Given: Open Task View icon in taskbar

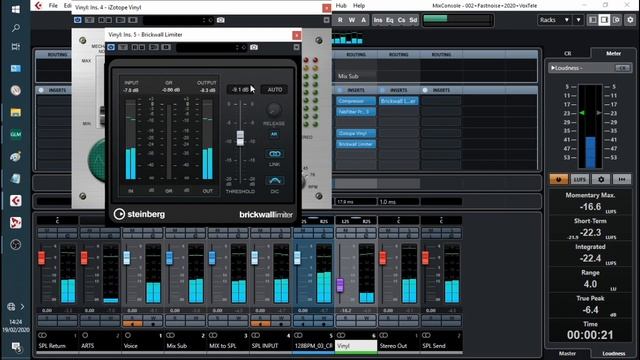Looking at the screenshot, I should 16,47.
